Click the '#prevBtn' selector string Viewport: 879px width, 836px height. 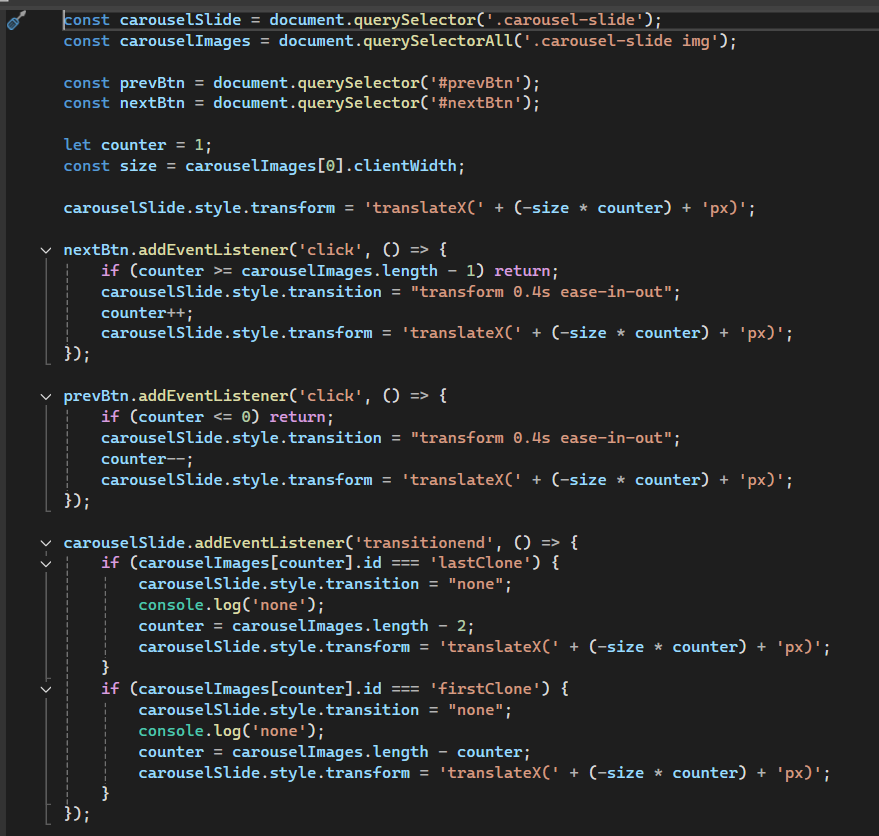(475, 83)
